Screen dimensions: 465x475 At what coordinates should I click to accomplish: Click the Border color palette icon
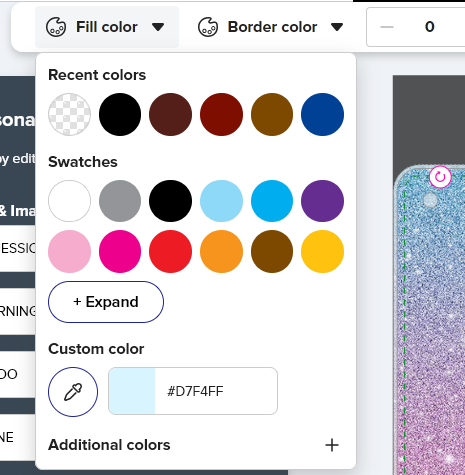coord(208,27)
